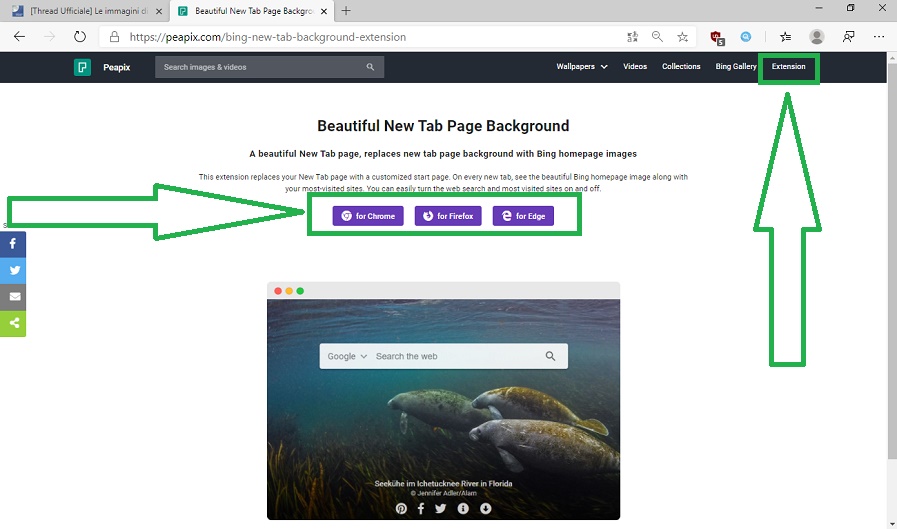Image resolution: width=897 pixels, height=529 pixels.
Task: Click the green share icon in side bar
Action: pyautogui.click(x=13, y=323)
